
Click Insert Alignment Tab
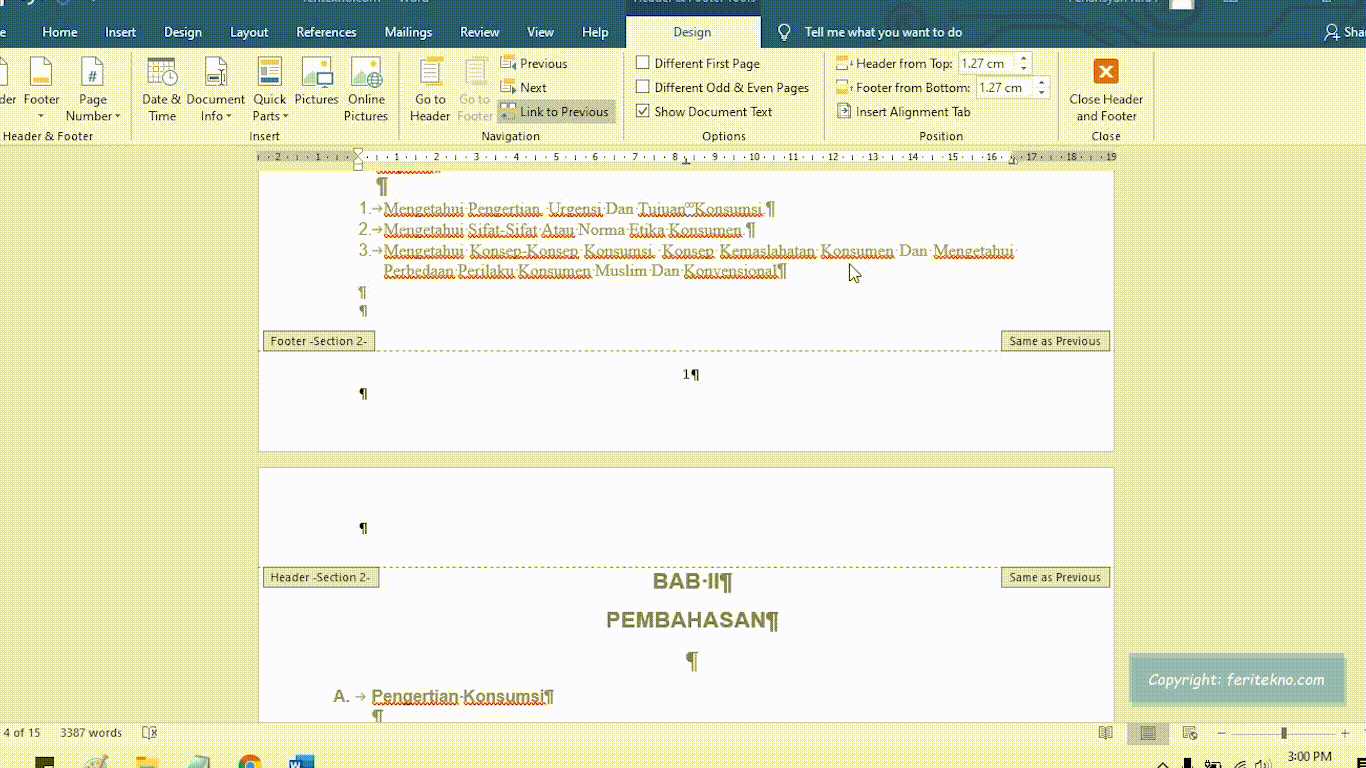pos(904,111)
